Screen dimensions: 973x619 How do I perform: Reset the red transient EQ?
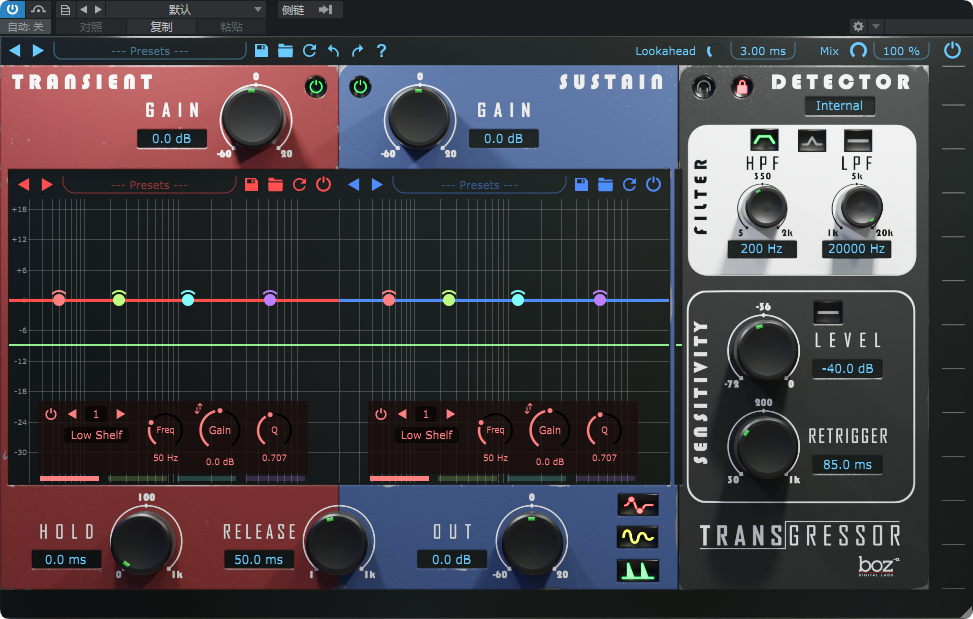[x=299, y=184]
